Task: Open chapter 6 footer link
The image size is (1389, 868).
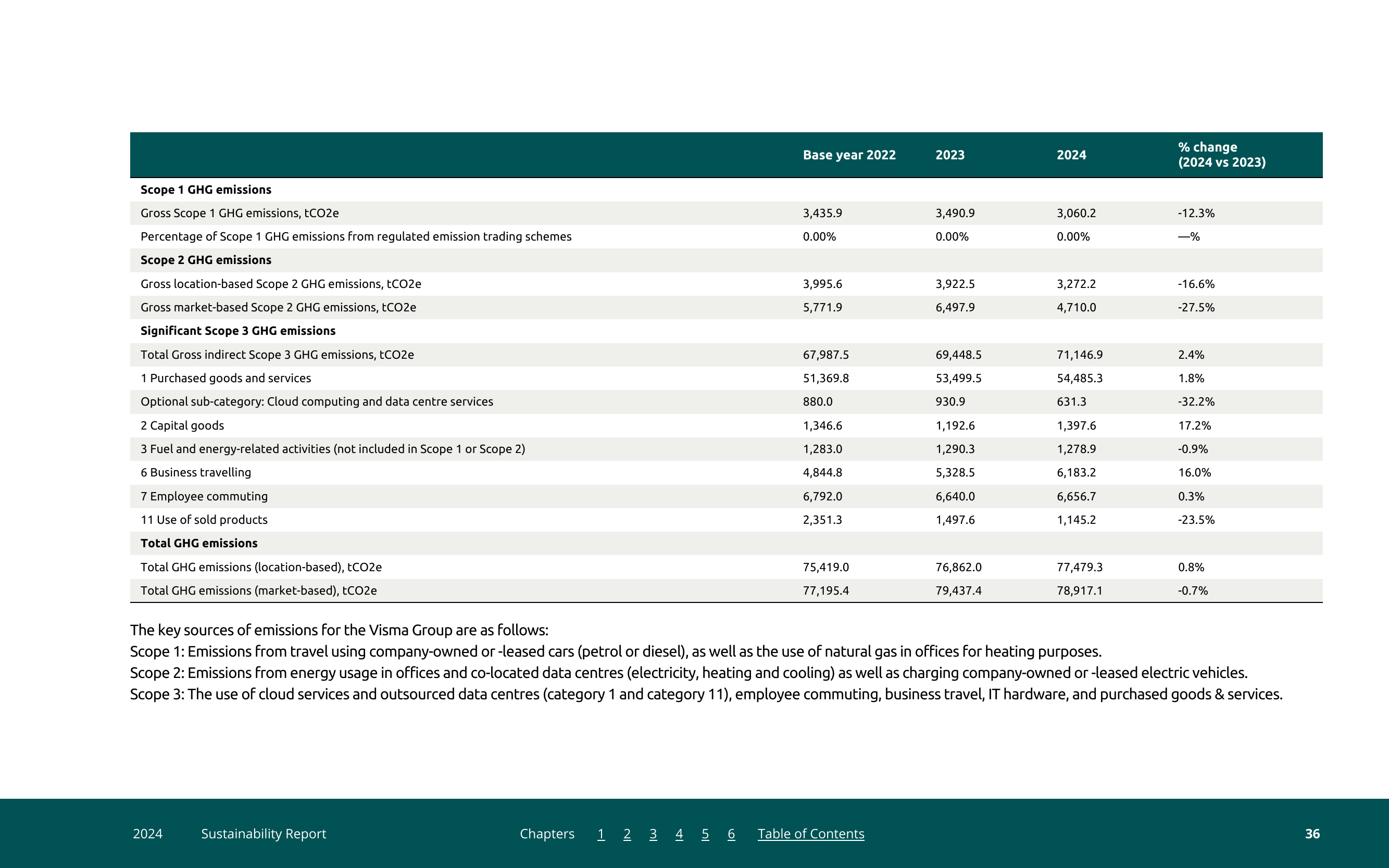Action: [731, 834]
